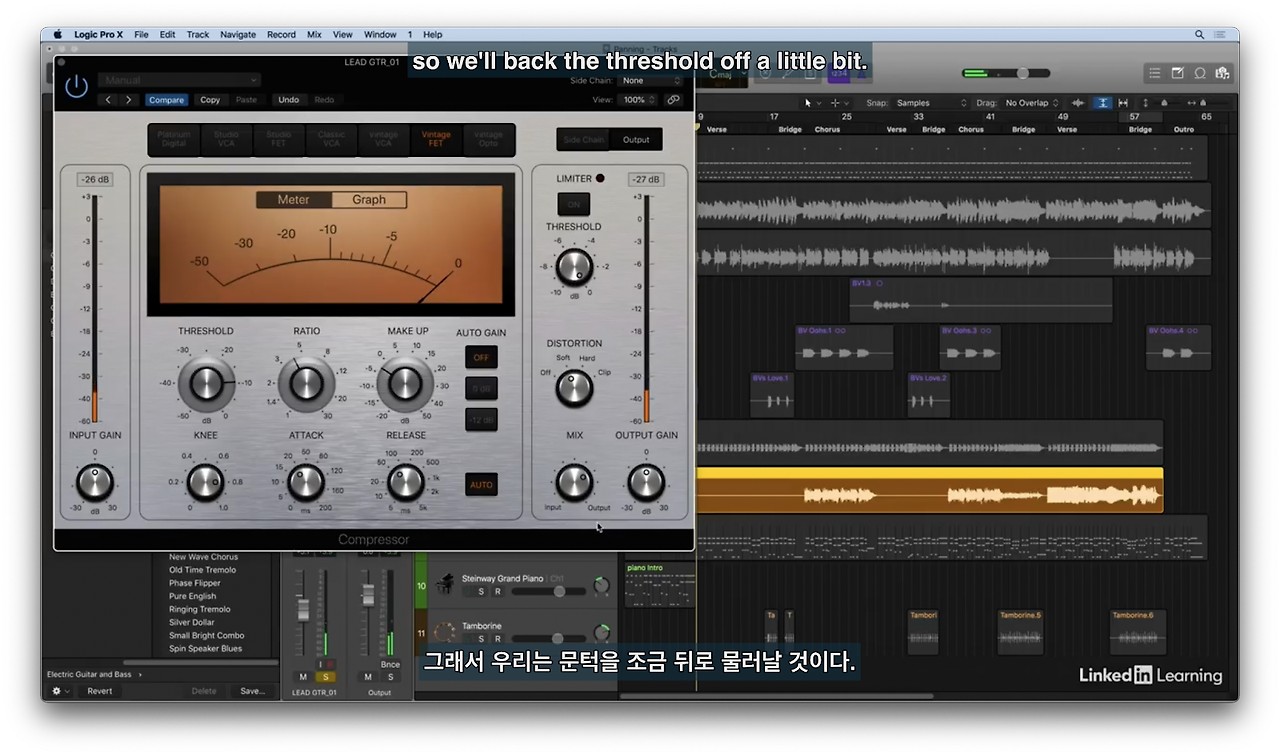Switch display to Graph view
Screen dimensions: 1280x756
[369, 200]
